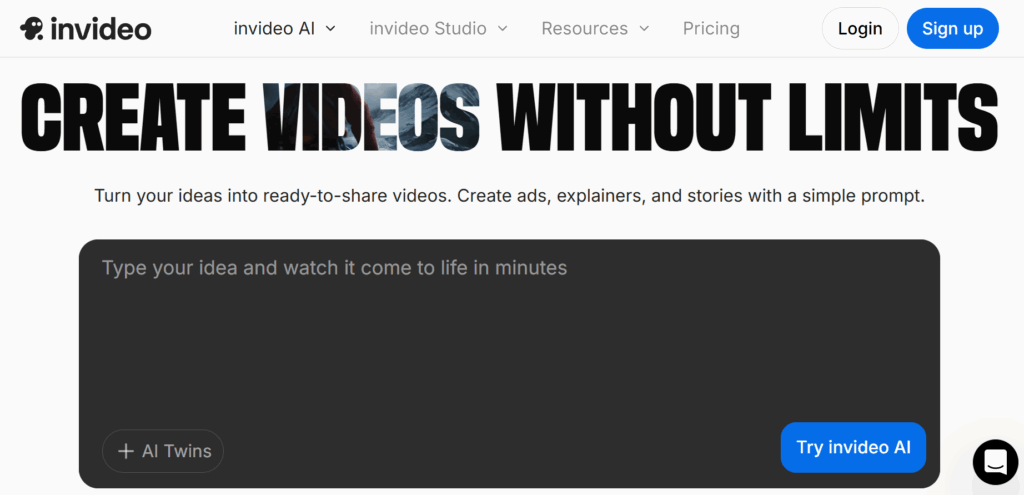Click the invideo logo in the header
The height and width of the screenshot is (495, 1024).
pyautogui.click(x=86, y=29)
